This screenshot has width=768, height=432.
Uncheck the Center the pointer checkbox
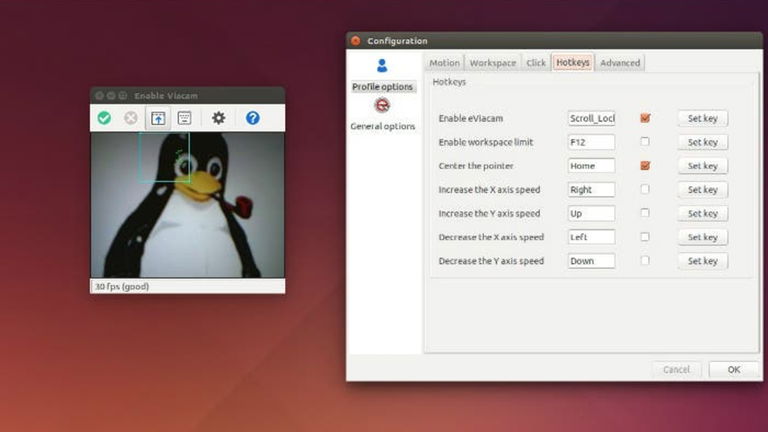click(645, 166)
